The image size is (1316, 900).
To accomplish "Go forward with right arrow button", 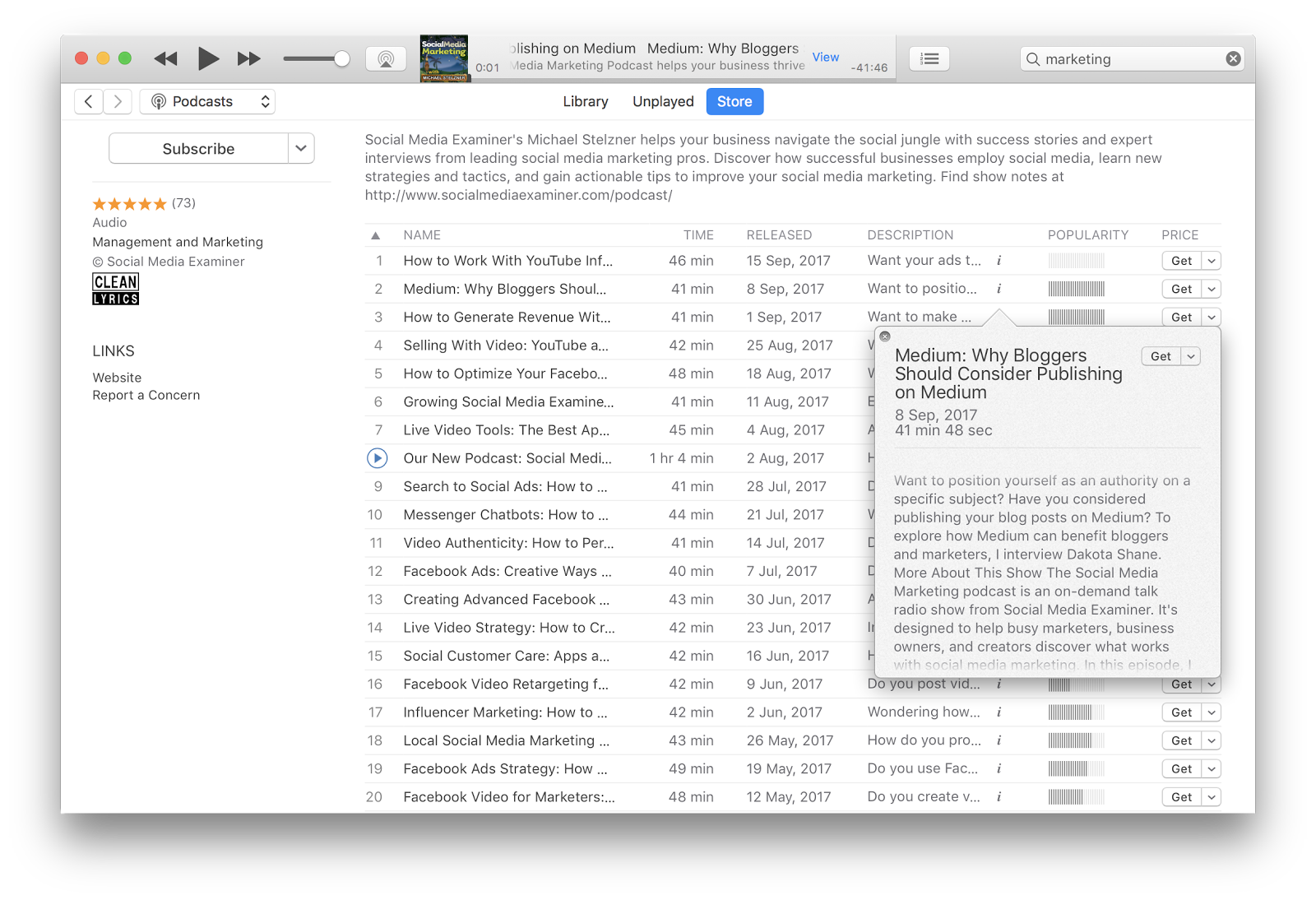I will point(118,101).
